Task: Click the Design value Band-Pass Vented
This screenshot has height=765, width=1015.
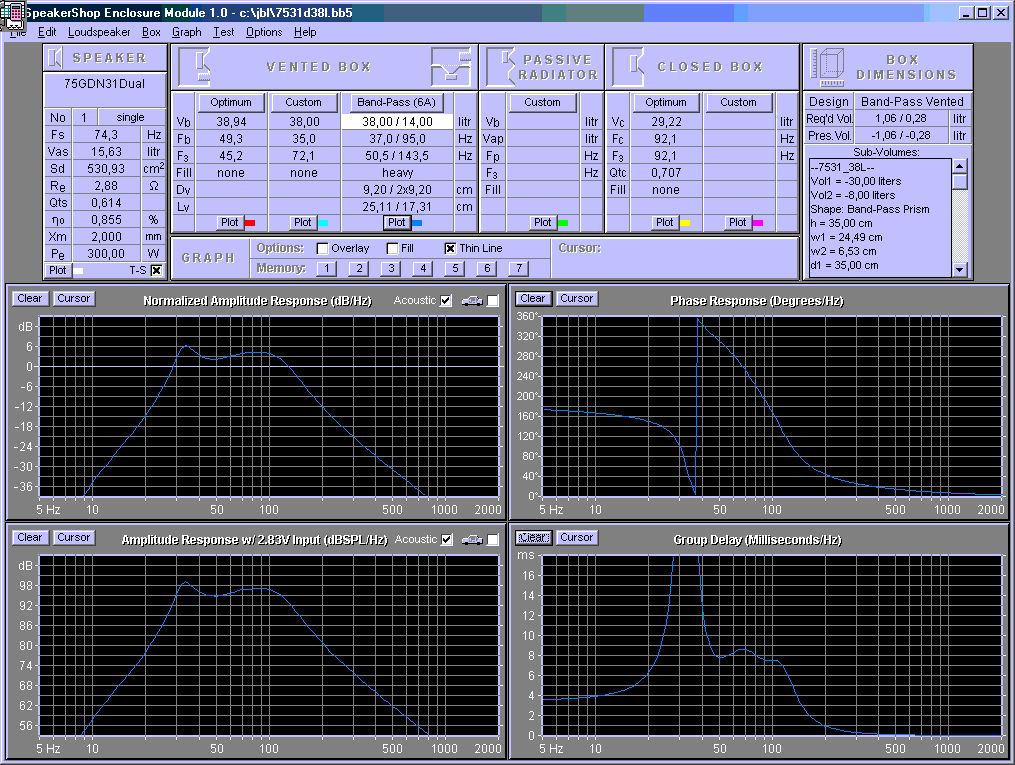Action: [912, 102]
